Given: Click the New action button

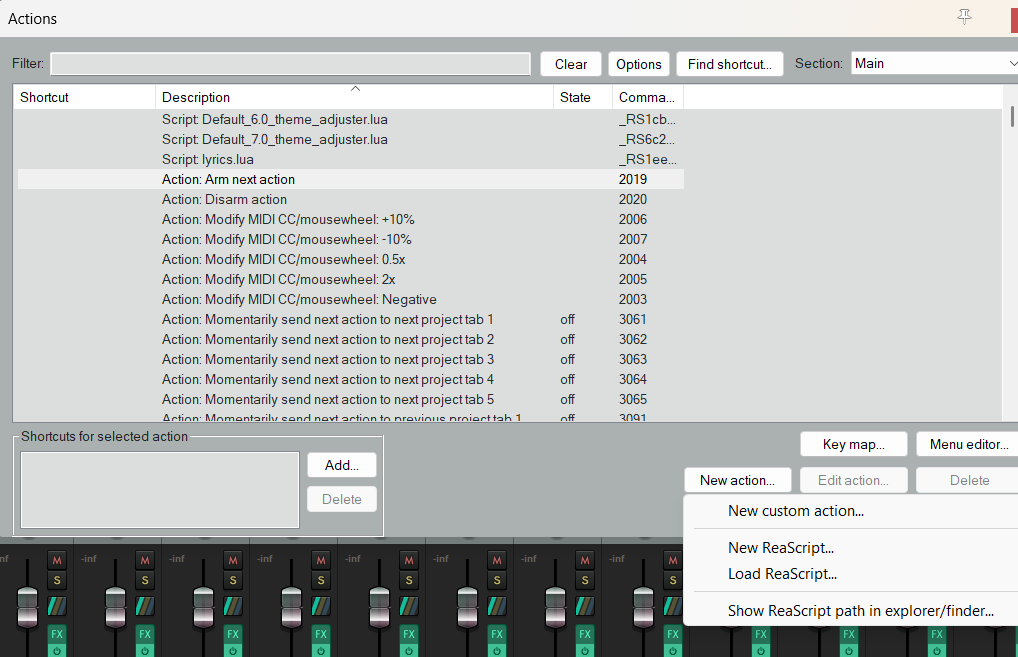Looking at the screenshot, I should pyautogui.click(x=738, y=480).
